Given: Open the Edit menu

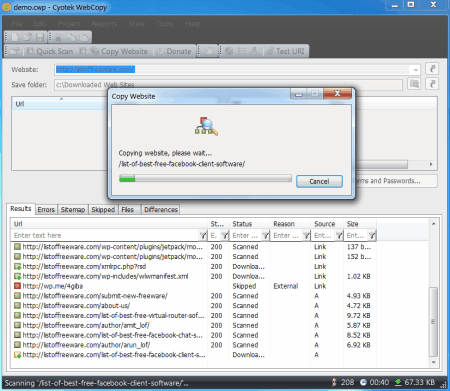Looking at the screenshot, I should (x=40, y=24).
